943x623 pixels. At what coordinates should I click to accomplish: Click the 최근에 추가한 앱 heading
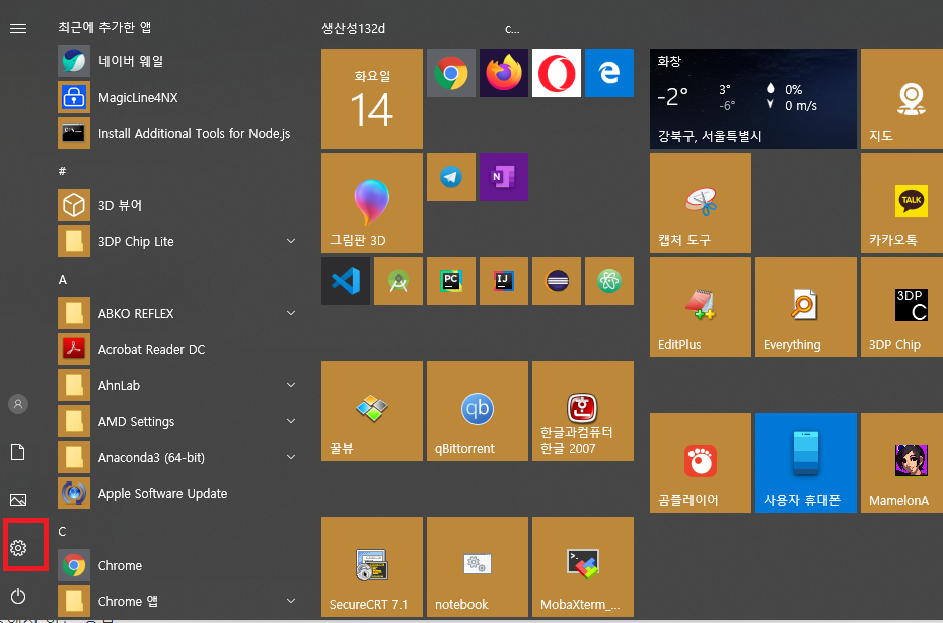(x=105, y=27)
